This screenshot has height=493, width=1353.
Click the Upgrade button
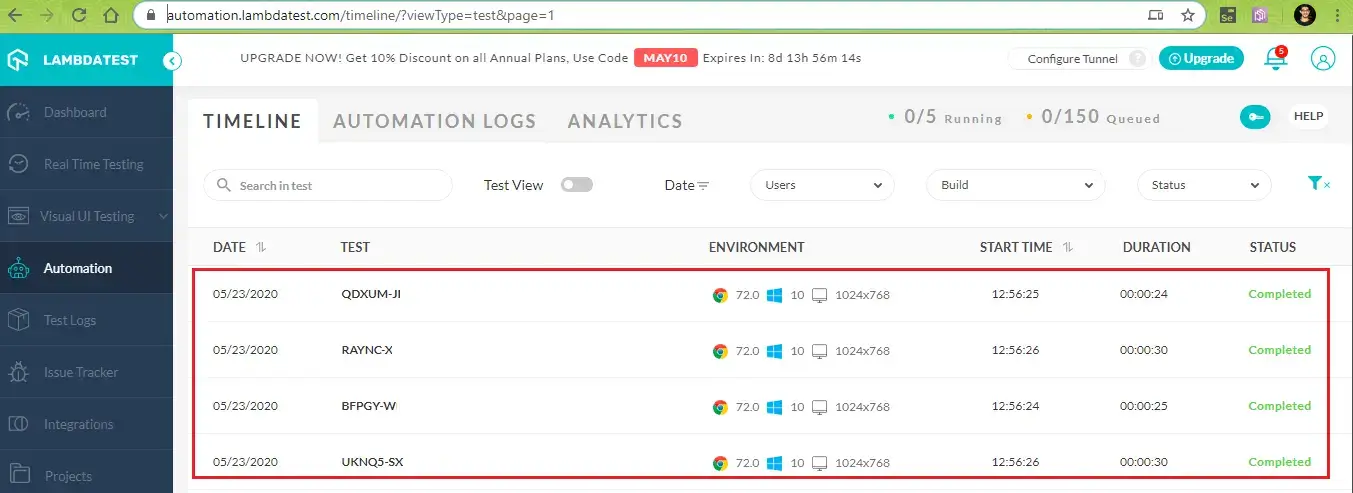(x=1201, y=59)
